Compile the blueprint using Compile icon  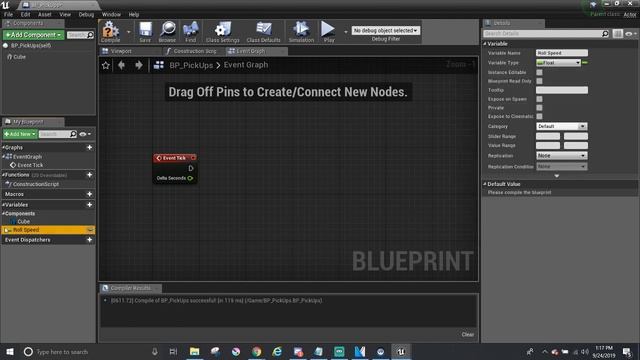click(x=110, y=32)
